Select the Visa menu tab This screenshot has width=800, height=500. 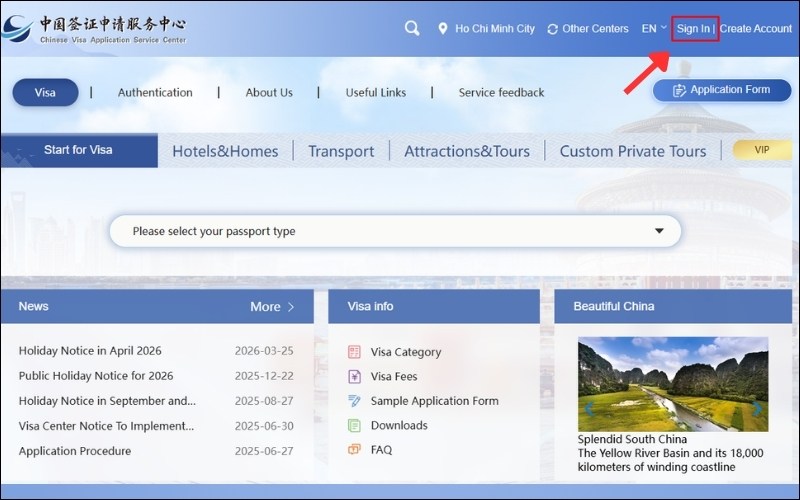coord(45,92)
